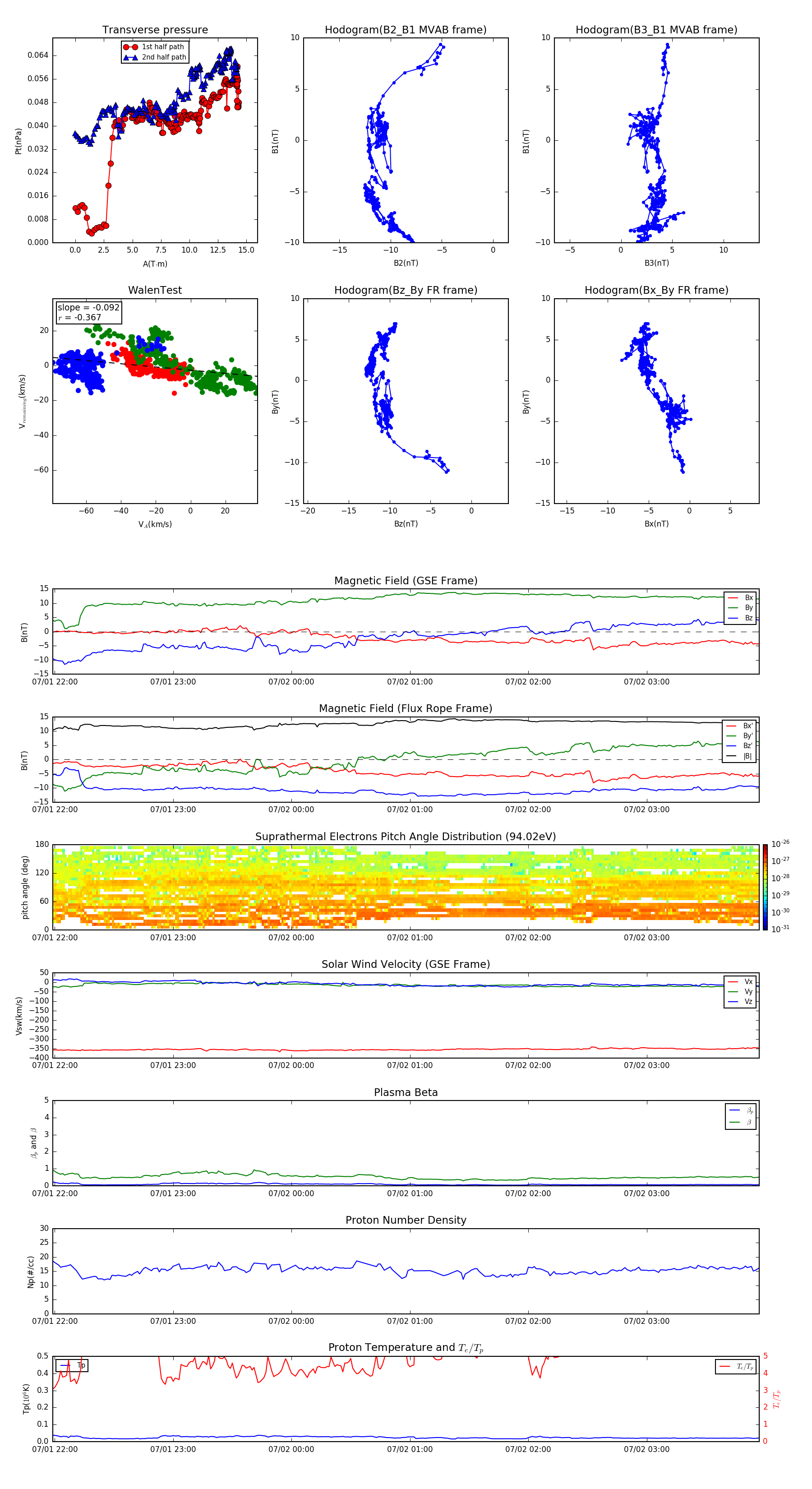
Task: Select the "Bx'" legend entry
Action: pos(740,726)
